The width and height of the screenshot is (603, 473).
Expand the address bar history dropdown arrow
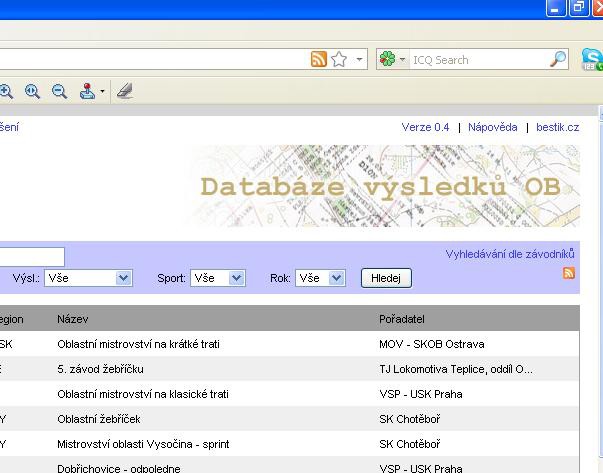point(360,60)
